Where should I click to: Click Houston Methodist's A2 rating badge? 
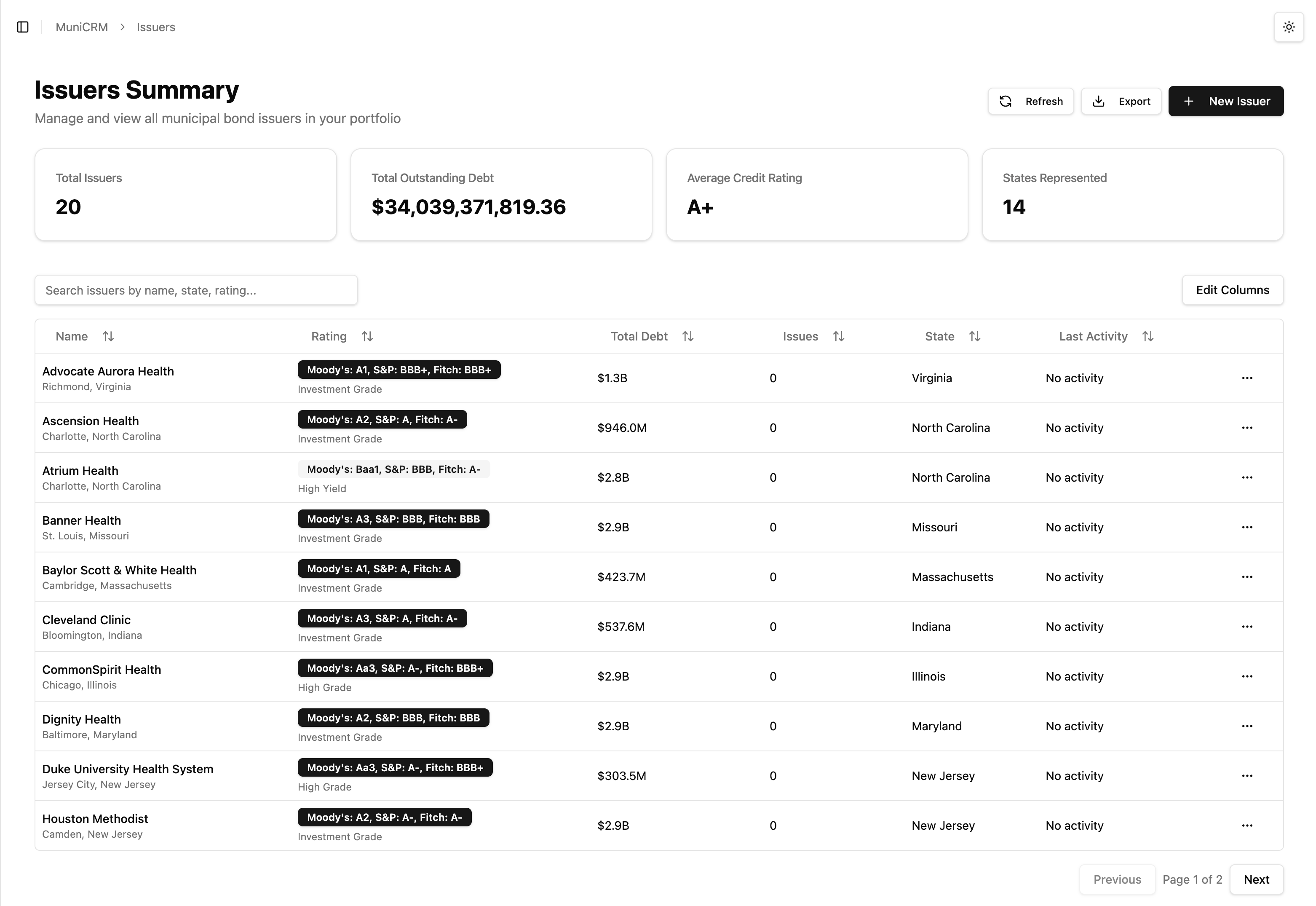(385, 818)
